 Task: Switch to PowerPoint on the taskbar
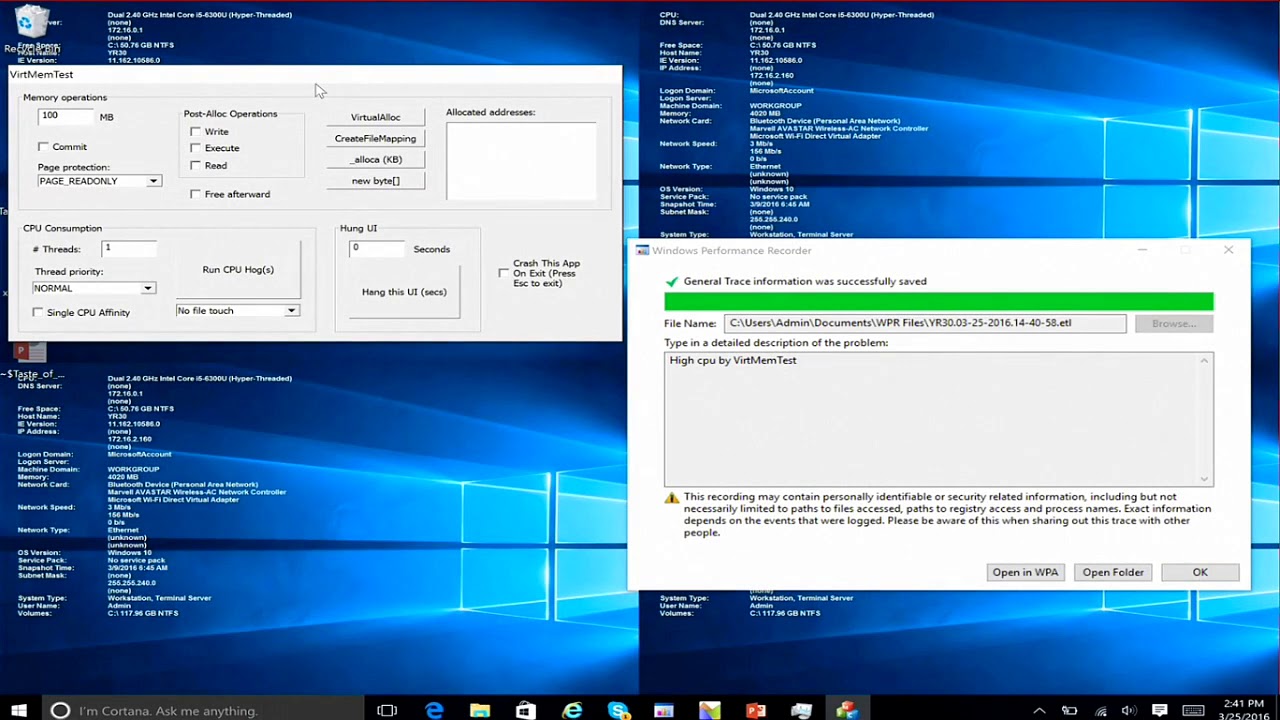coord(756,711)
